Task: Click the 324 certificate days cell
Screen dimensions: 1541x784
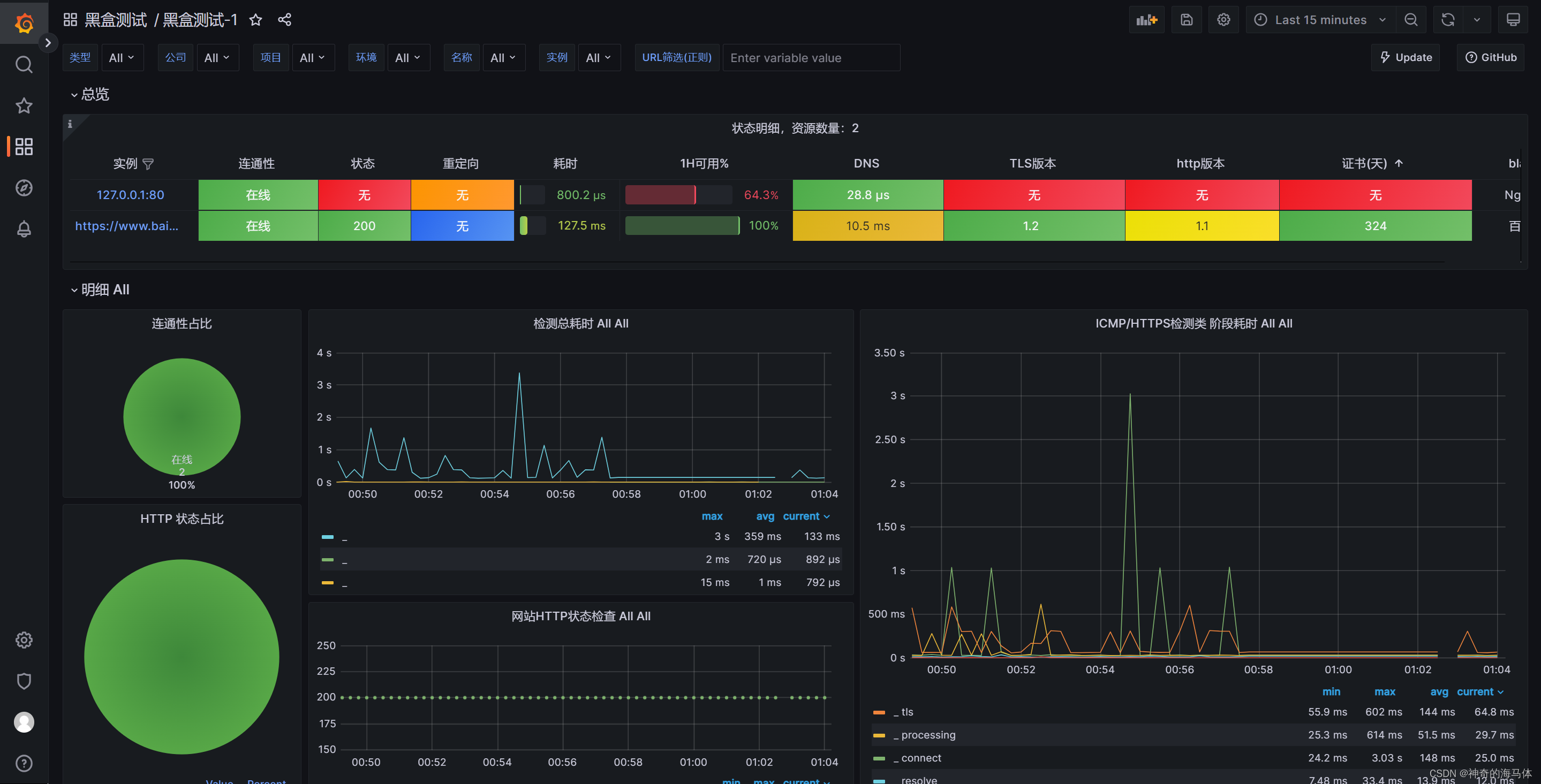Action: tap(1376, 226)
